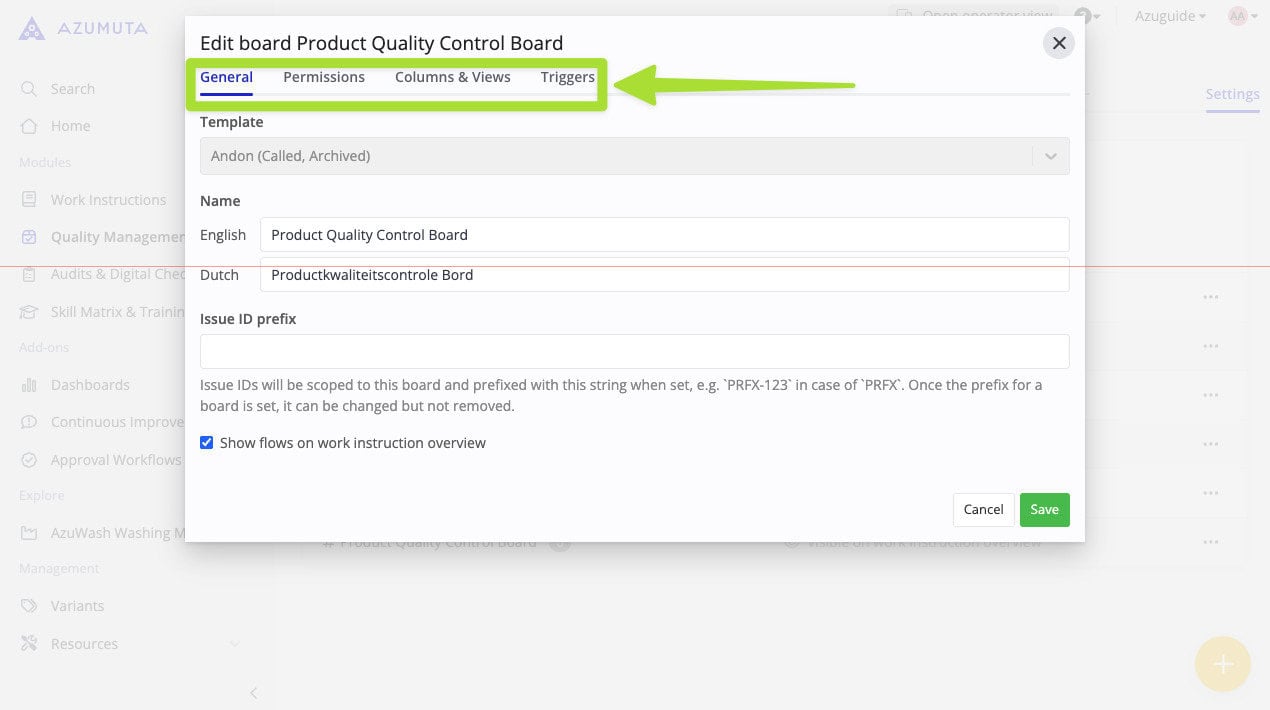Viewport: 1270px width, 710px height.
Task: Expand the Resources section chevron
Action: point(235,644)
